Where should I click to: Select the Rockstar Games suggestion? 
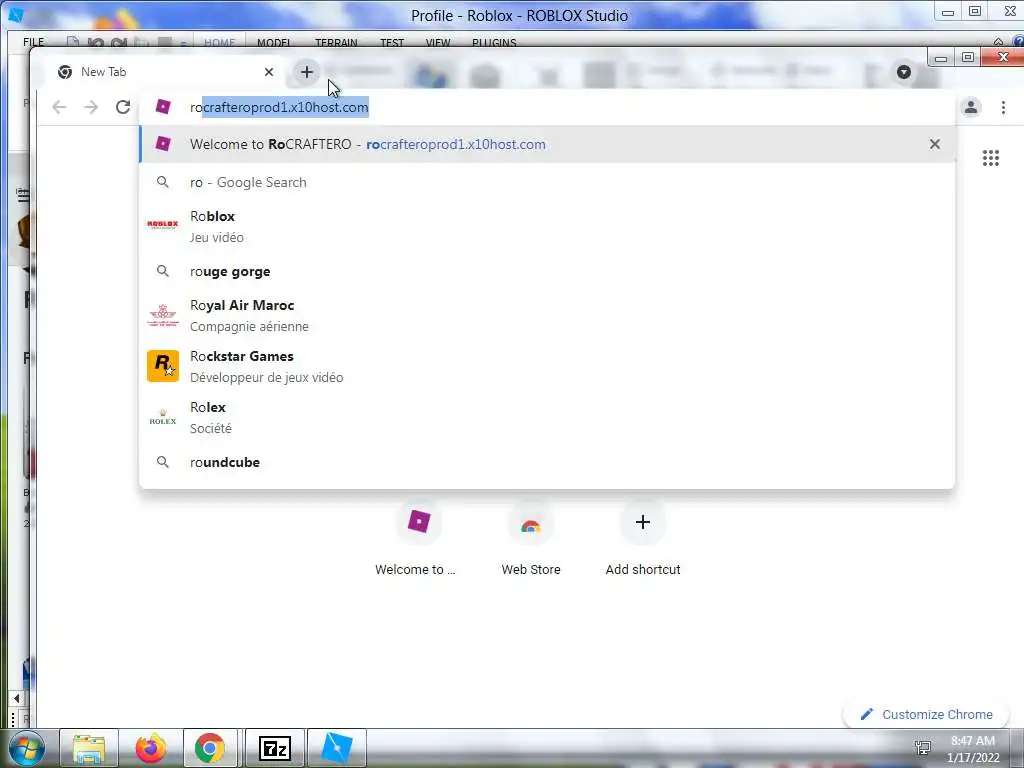tap(547, 366)
